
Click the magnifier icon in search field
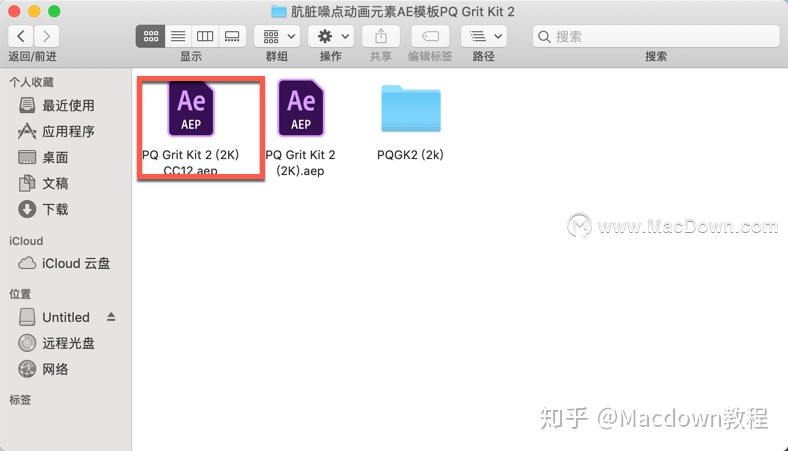point(544,36)
